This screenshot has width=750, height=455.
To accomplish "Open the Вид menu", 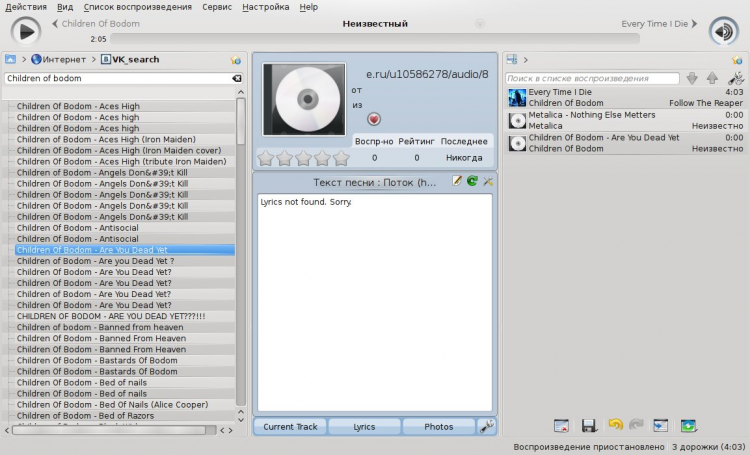I will click(65, 7).
